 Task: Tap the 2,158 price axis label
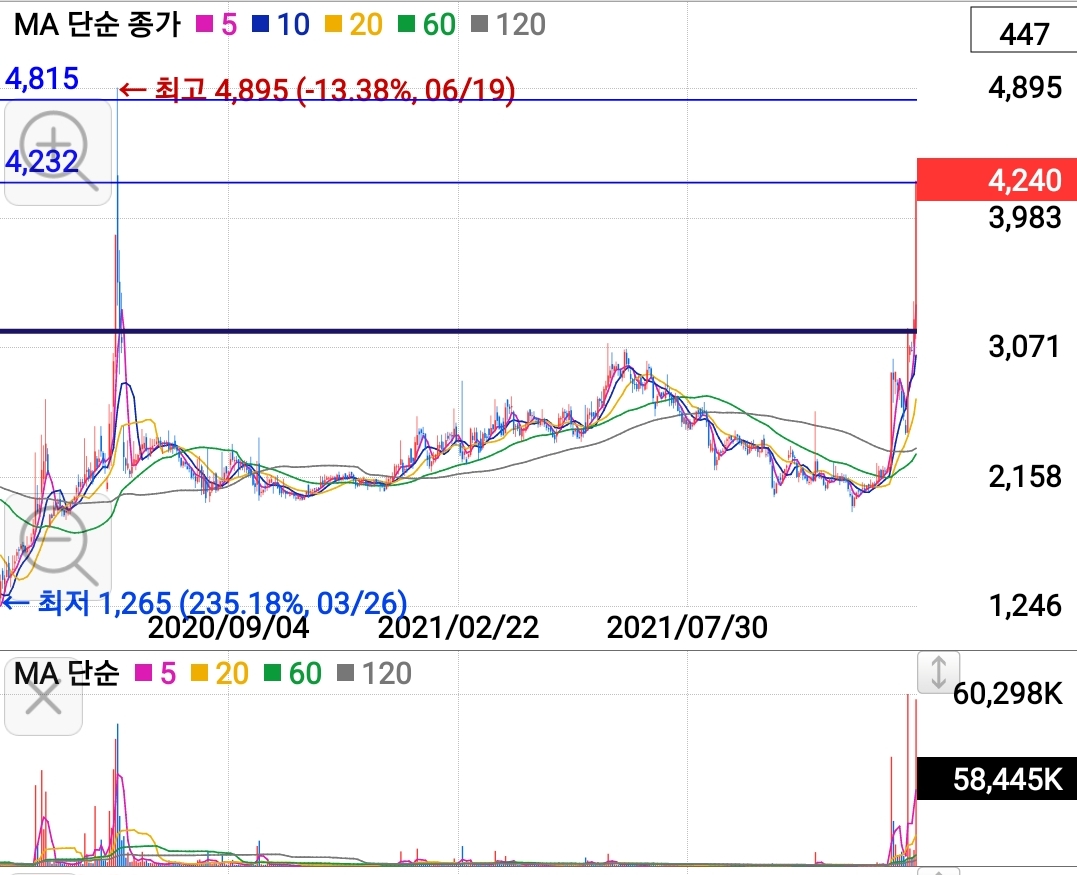(x=1025, y=477)
